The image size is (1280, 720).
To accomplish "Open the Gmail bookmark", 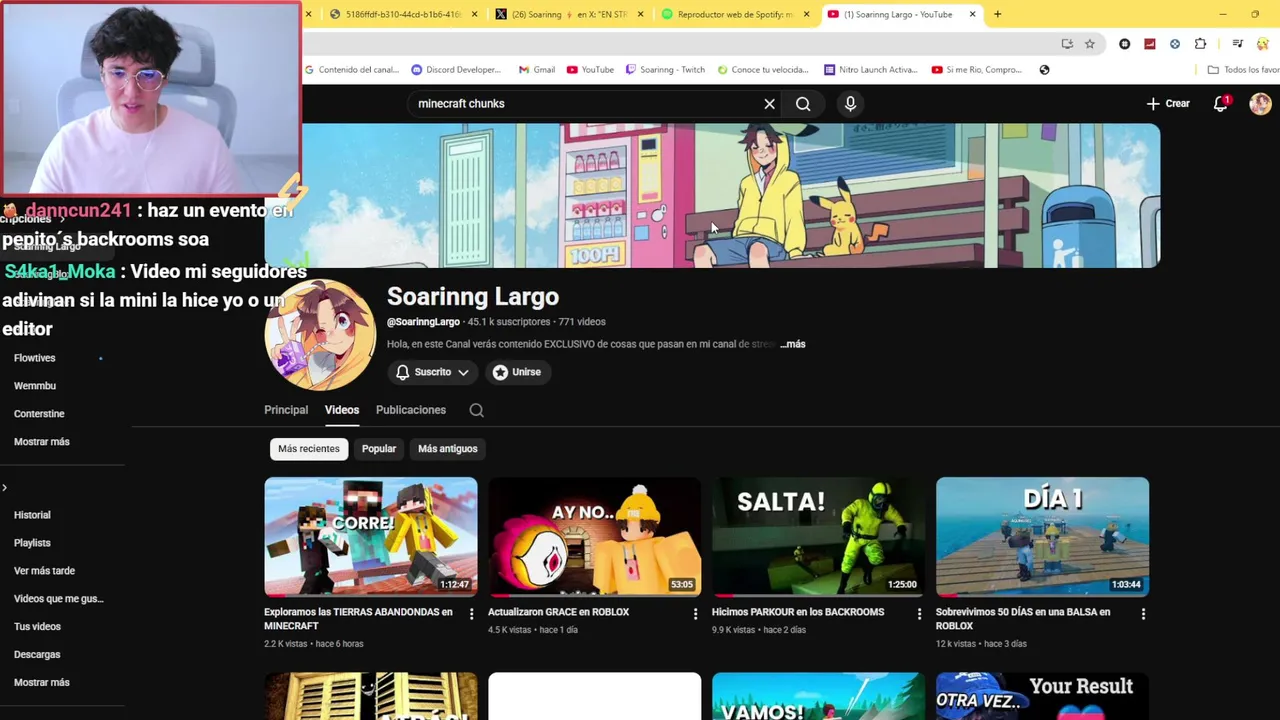I will click(537, 70).
